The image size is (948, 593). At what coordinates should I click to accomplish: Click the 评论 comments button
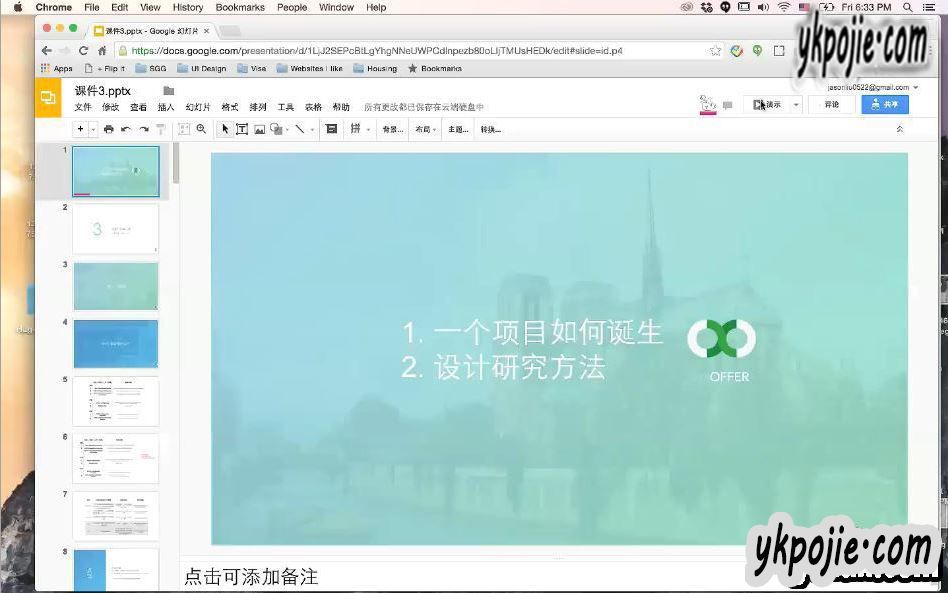tap(832, 104)
